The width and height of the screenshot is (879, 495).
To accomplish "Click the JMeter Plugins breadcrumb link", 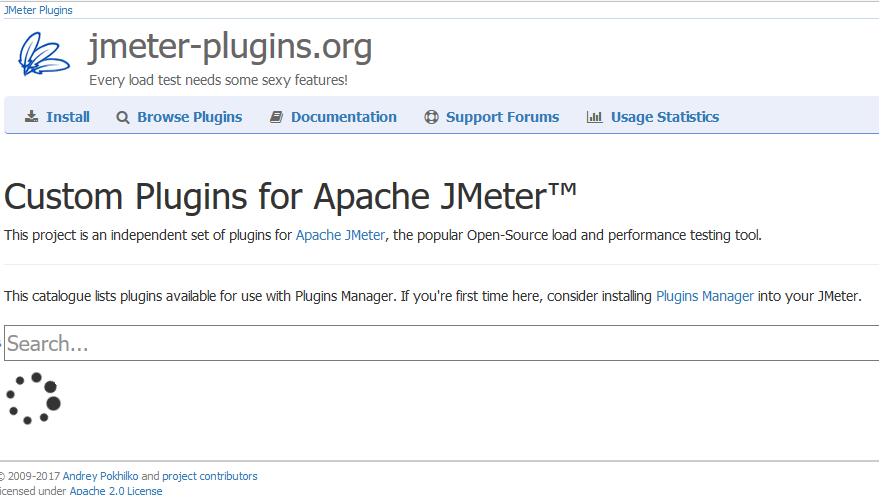I will [x=38, y=10].
